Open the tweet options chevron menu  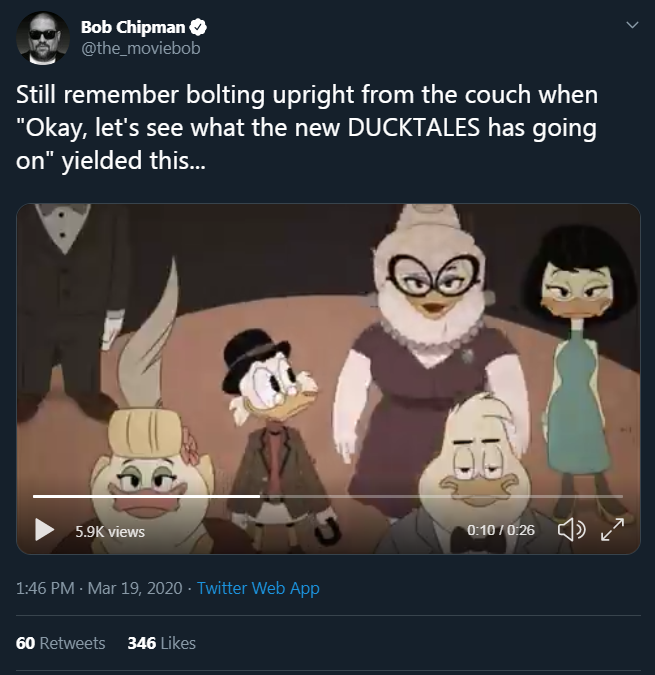pyautogui.click(x=632, y=25)
